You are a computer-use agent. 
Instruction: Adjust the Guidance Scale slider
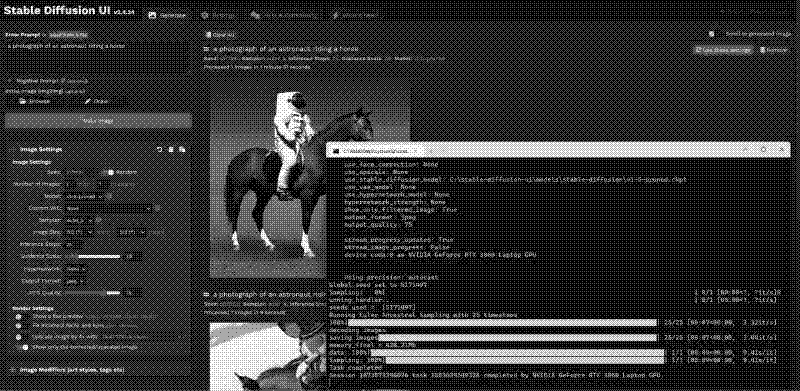(94, 256)
